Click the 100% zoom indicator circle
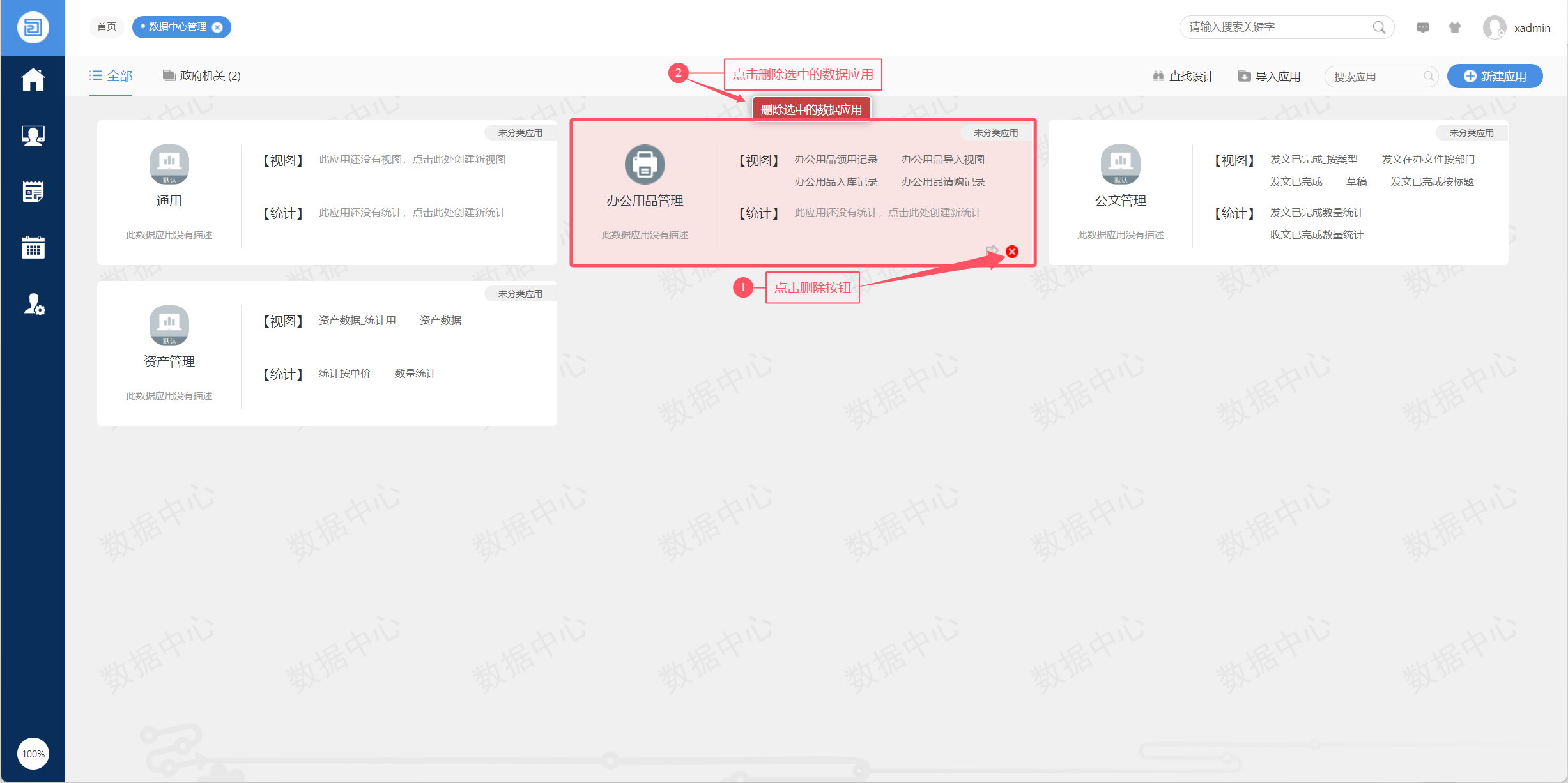Viewport: 1568px width, 783px height. 33,754
